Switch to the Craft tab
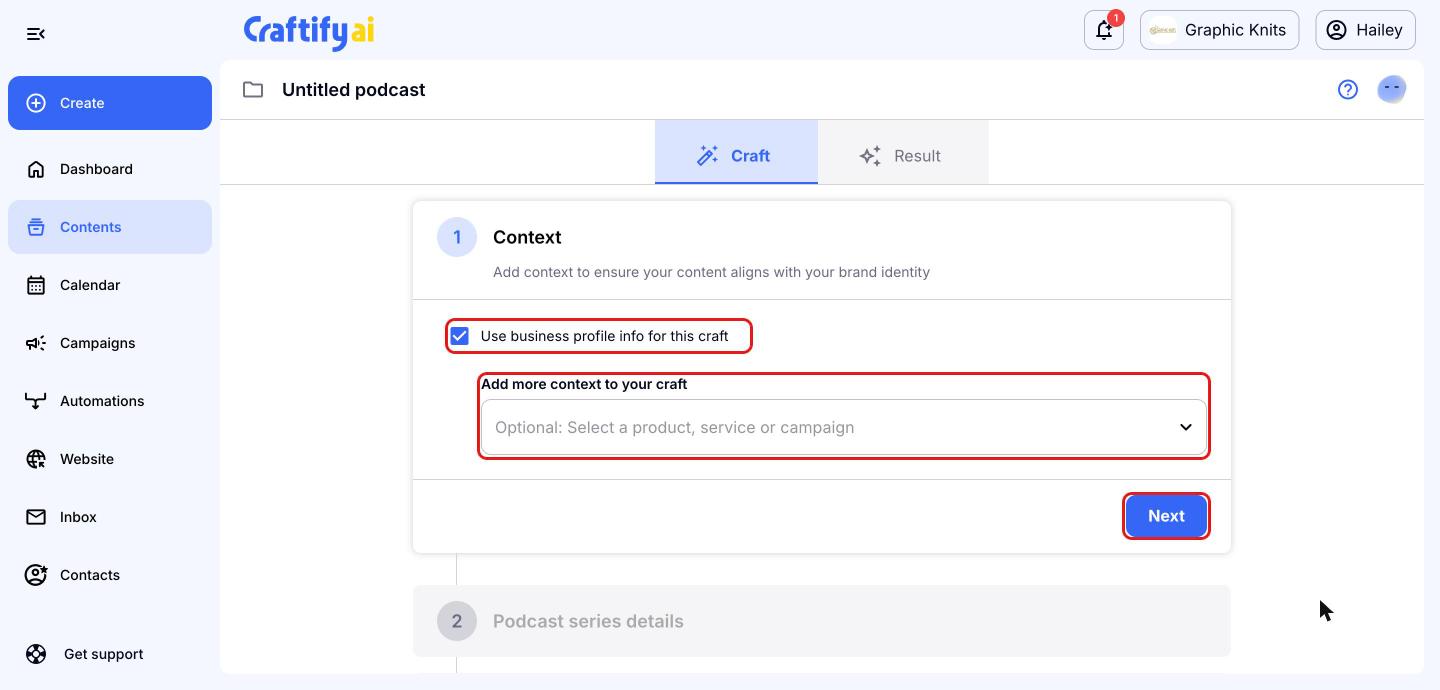1440x690 pixels. pos(736,152)
